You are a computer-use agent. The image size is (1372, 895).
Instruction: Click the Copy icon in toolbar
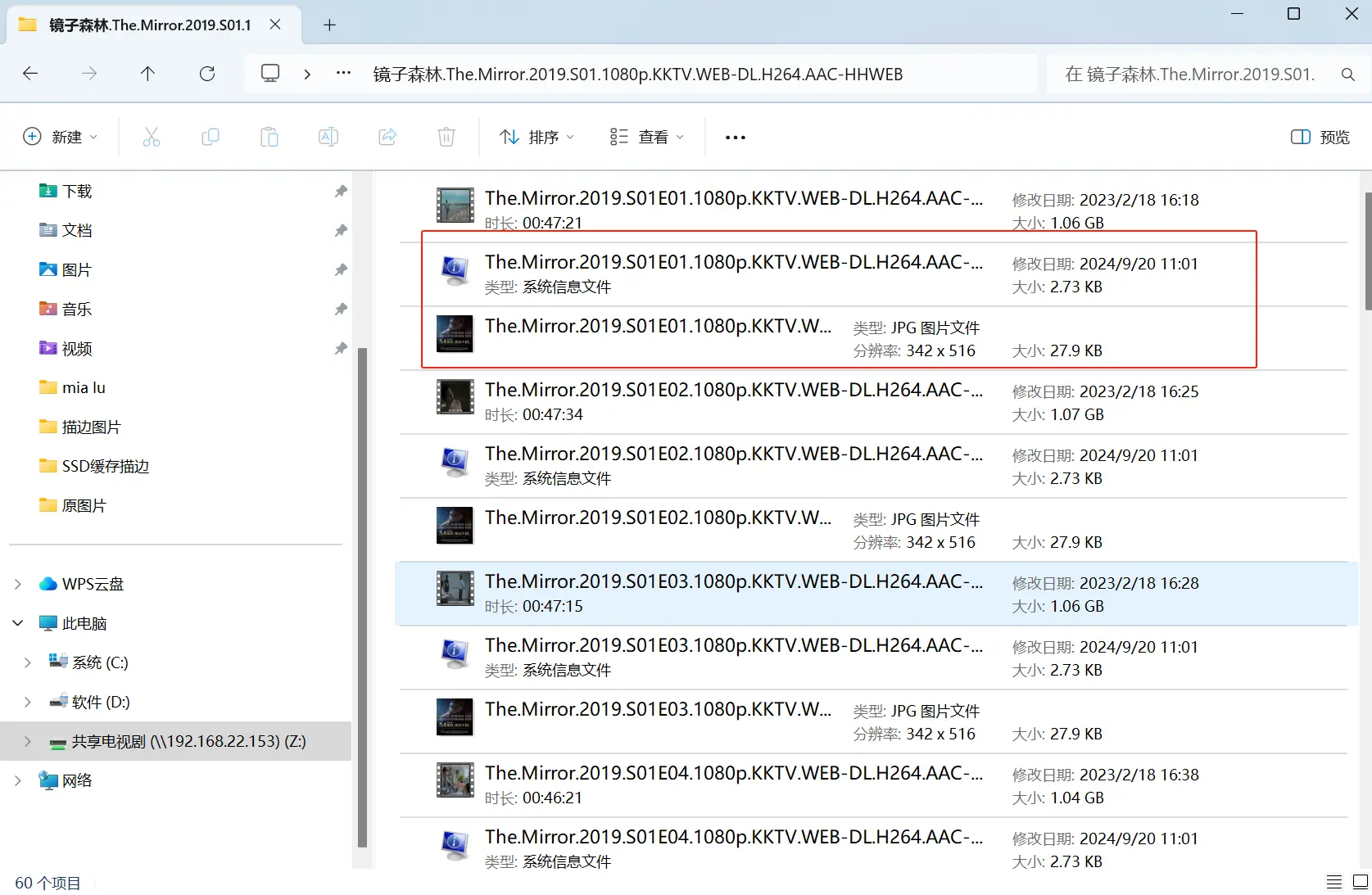pos(211,137)
